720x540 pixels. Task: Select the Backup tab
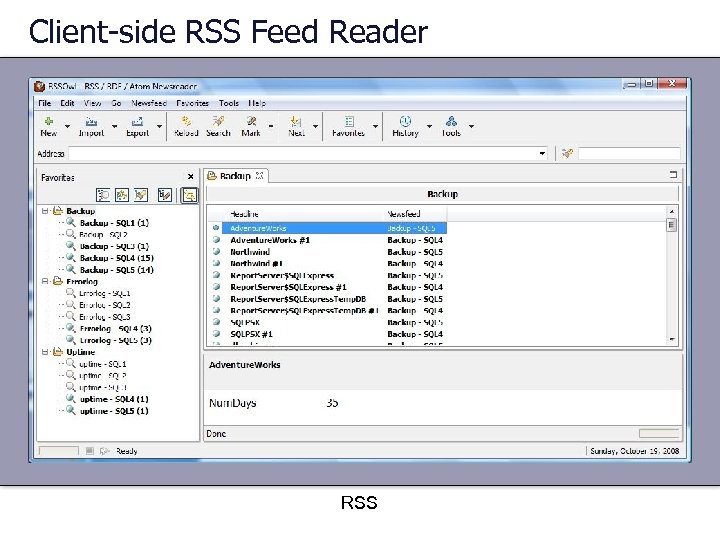pos(235,175)
